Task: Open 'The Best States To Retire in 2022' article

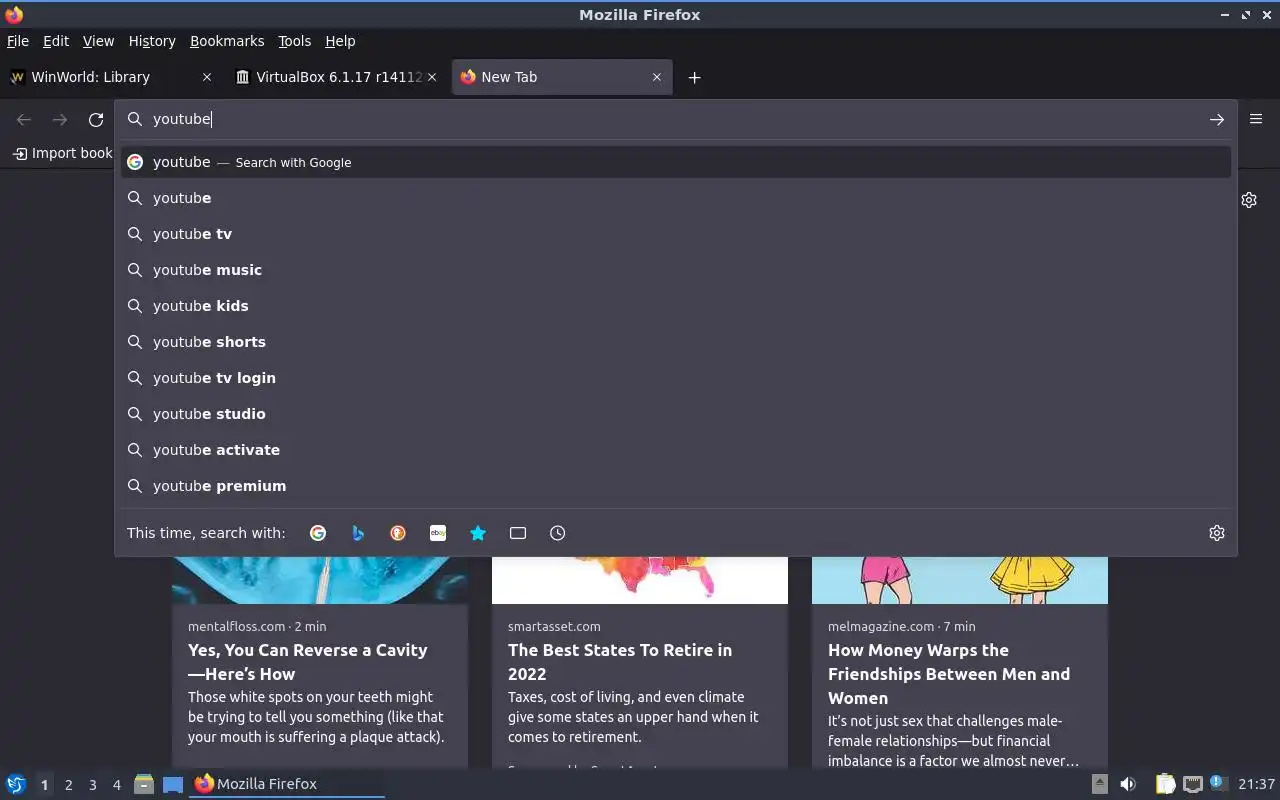Action: click(x=620, y=662)
